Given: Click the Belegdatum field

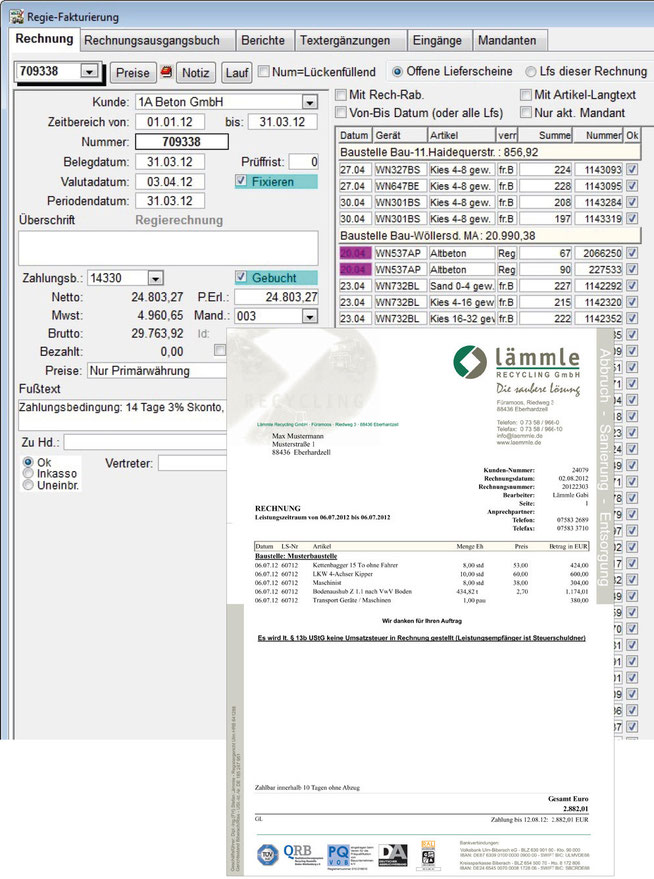Looking at the screenshot, I should tap(170, 162).
